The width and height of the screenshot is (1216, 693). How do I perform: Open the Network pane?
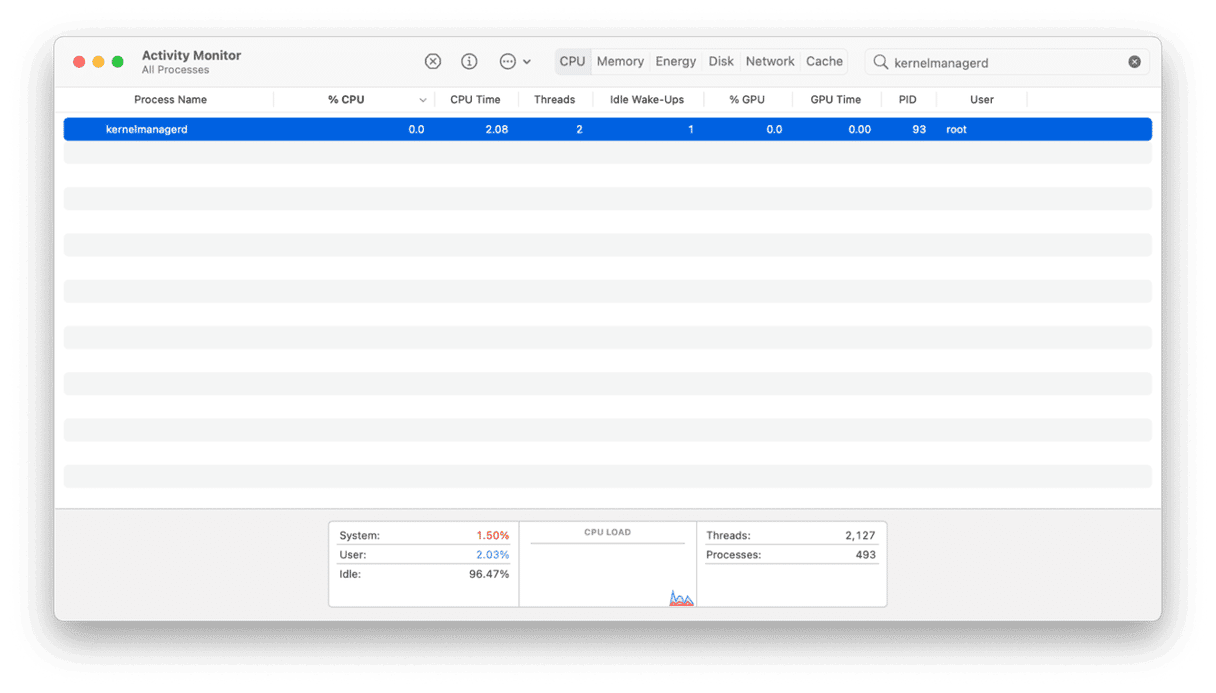(x=769, y=61)
